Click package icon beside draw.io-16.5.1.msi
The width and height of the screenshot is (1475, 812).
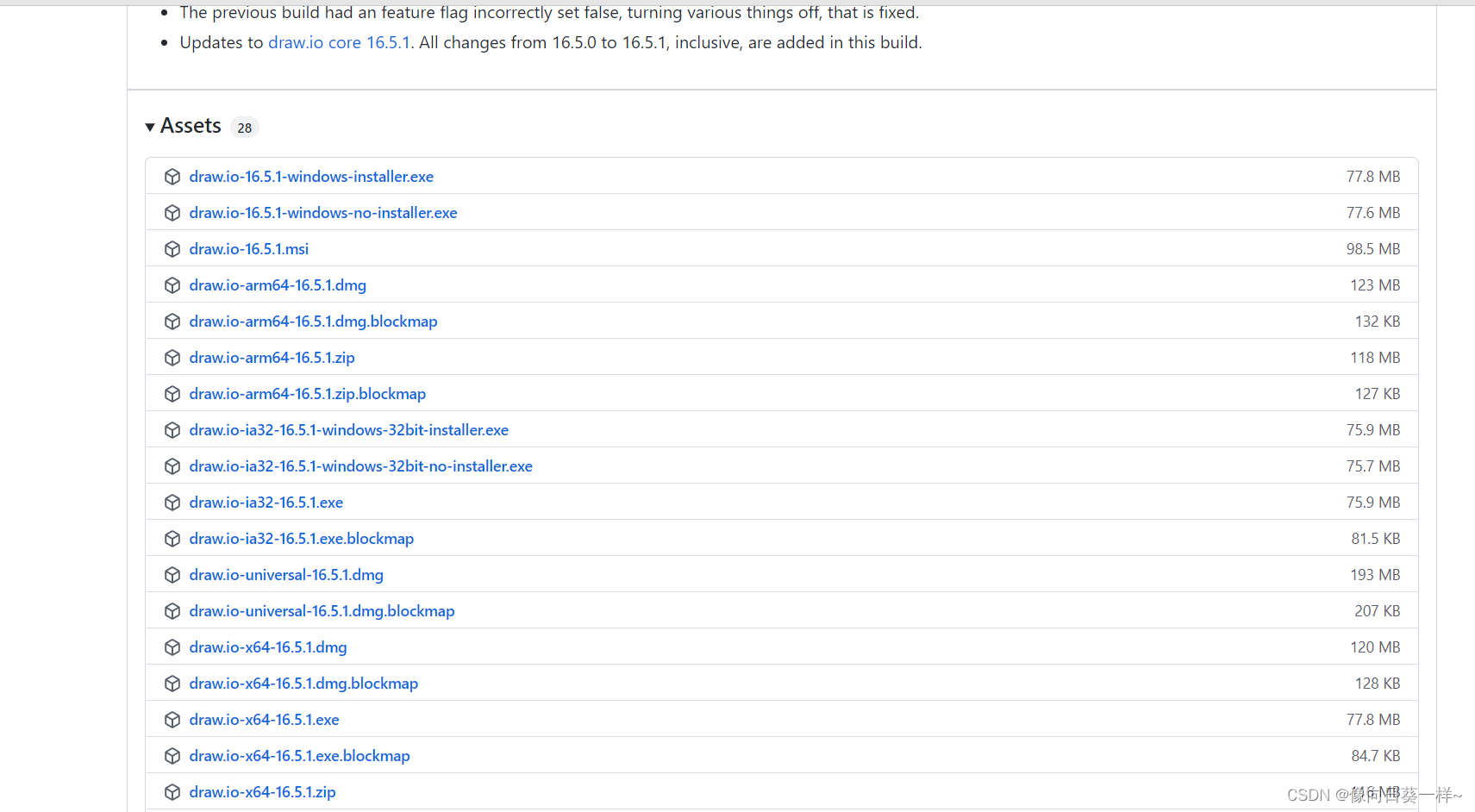[x=172, y=249]
